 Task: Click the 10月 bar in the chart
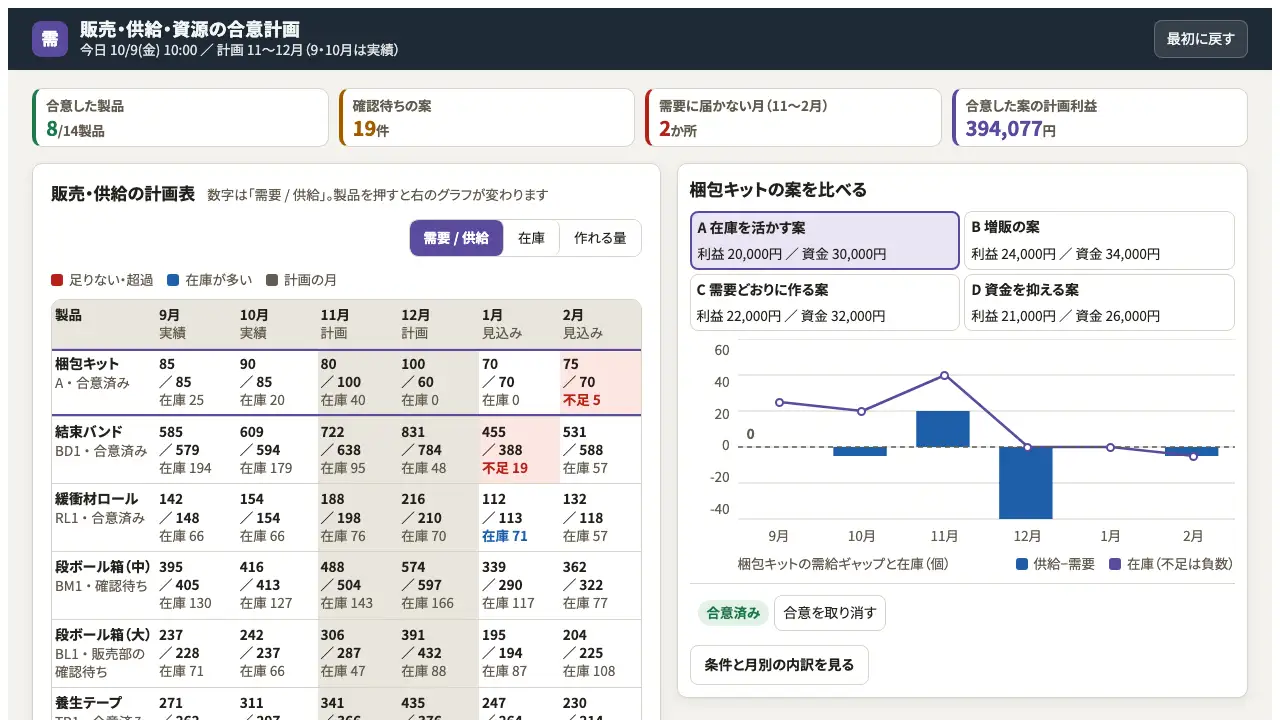tap(860, 451)
